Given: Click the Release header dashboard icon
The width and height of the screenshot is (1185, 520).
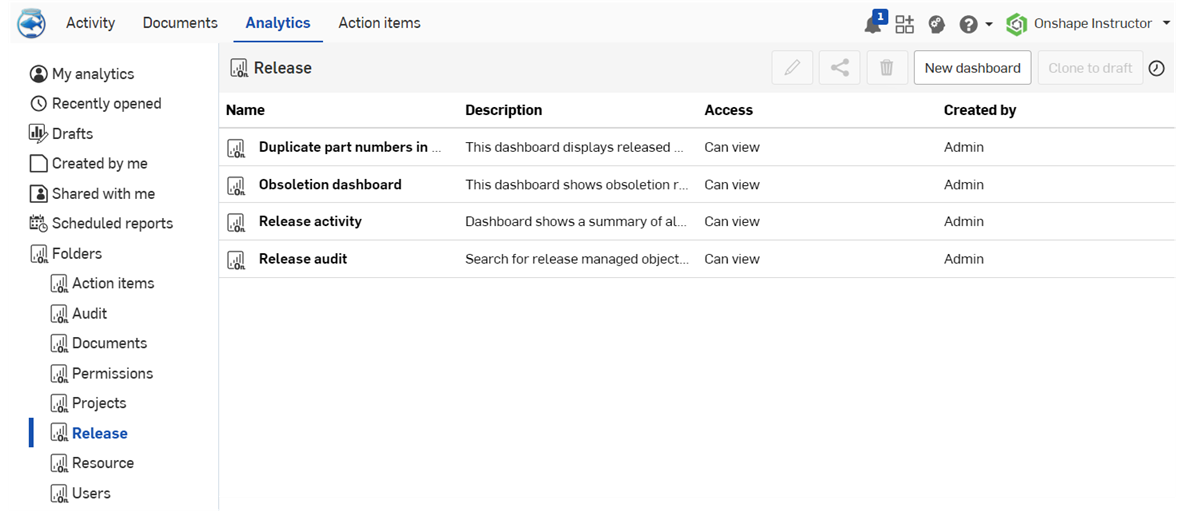Looking at the screenshot, I should [x=240, y=68].
